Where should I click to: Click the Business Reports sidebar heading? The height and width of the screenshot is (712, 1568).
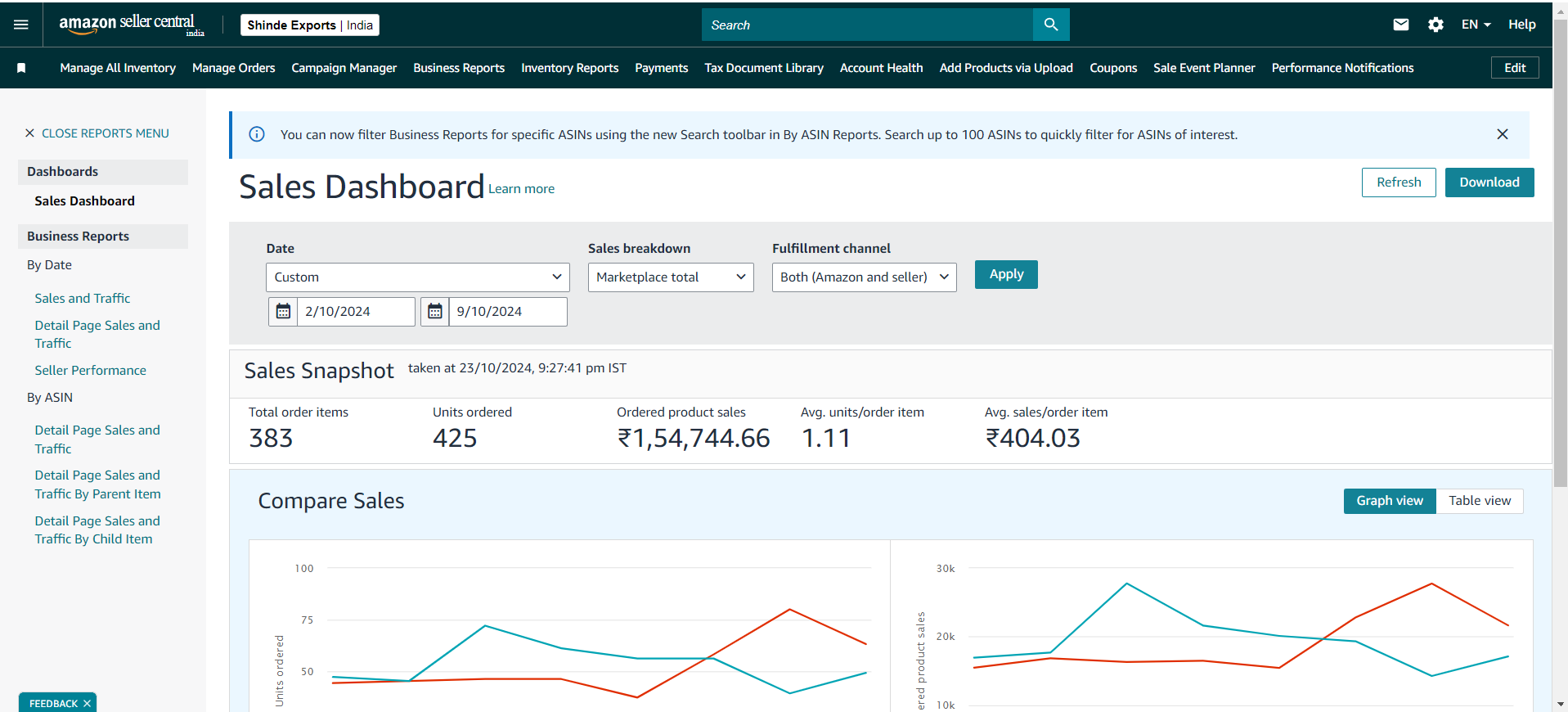[x=103, y=237]
